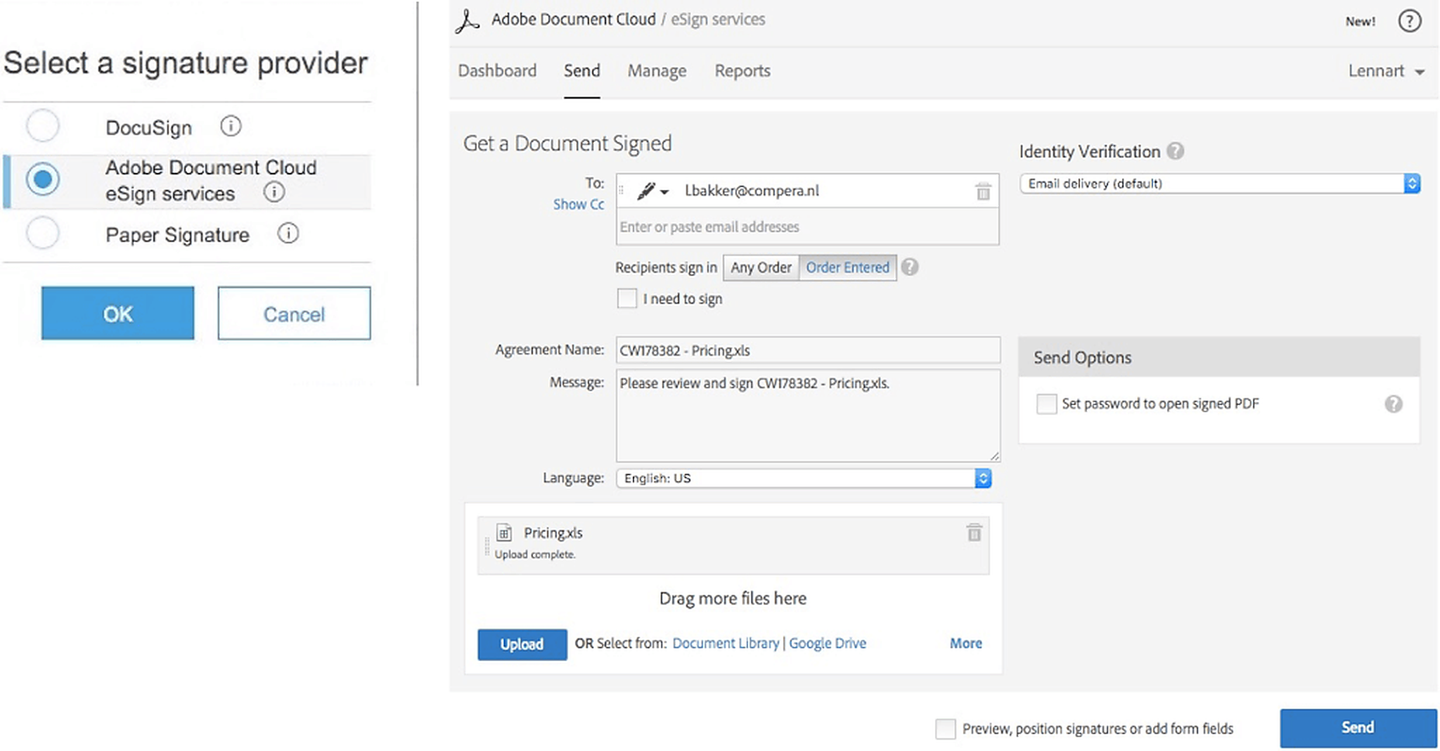Screen dimensions: 1440x751
Task: Click the DocuSign info icon
Action: point(231,127)
